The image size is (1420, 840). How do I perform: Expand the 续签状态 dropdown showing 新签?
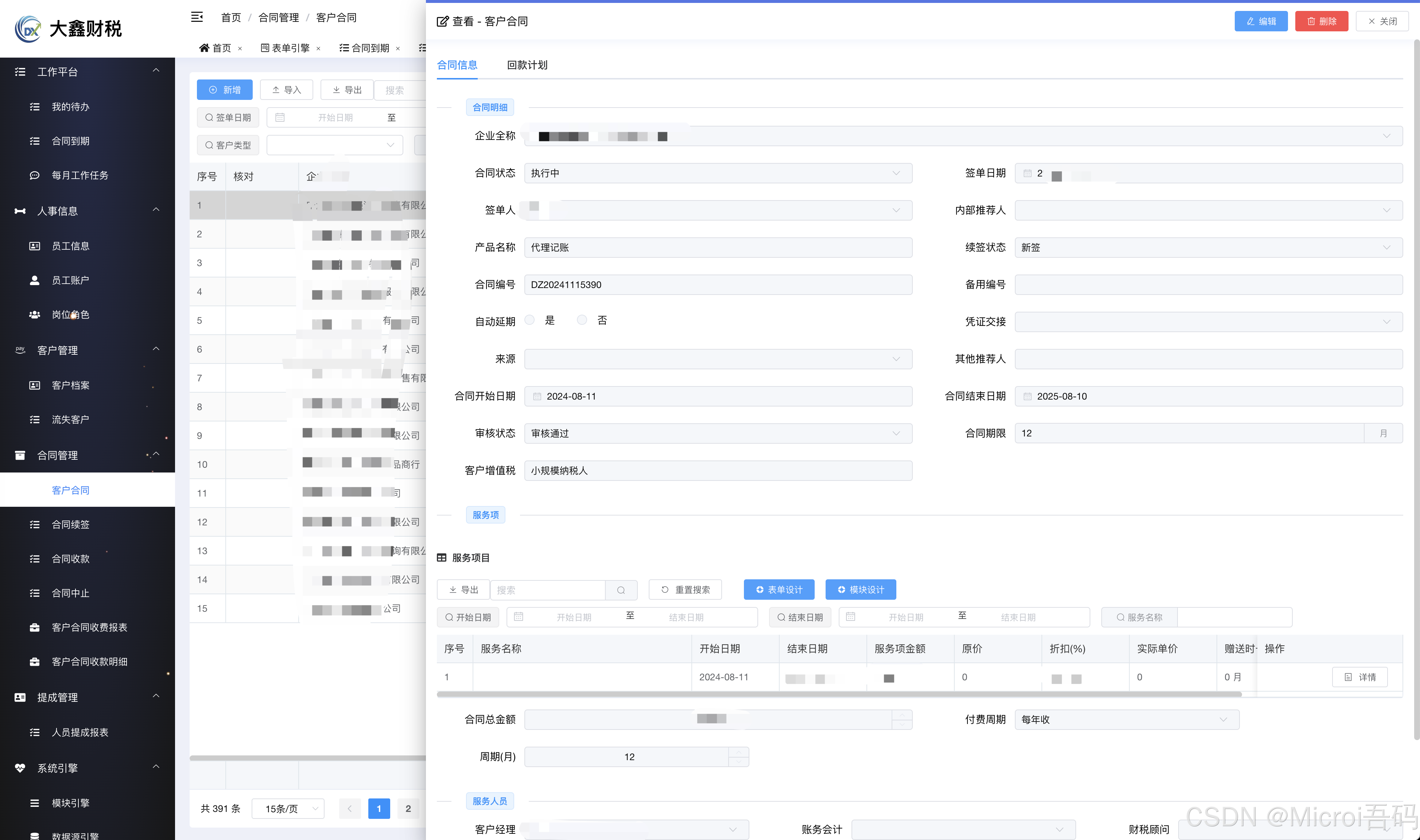tap(1208, 247)
